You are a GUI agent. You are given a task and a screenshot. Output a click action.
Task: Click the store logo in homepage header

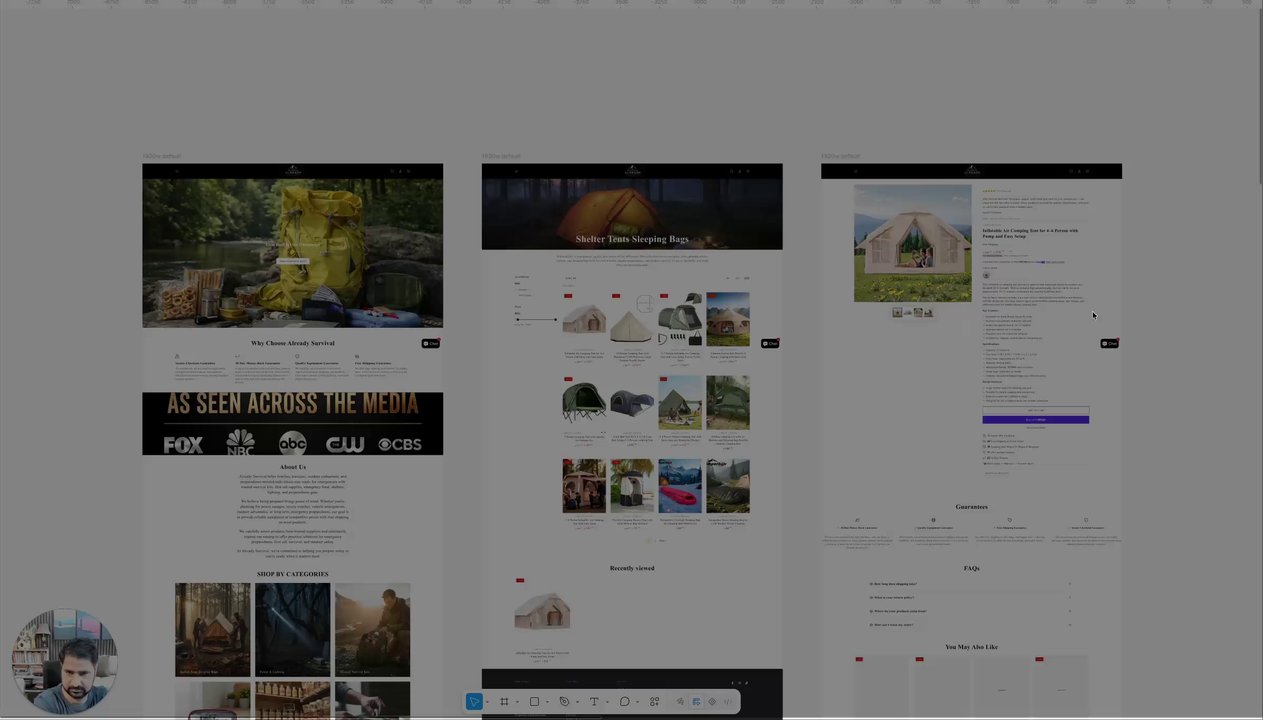click(293, 171)
